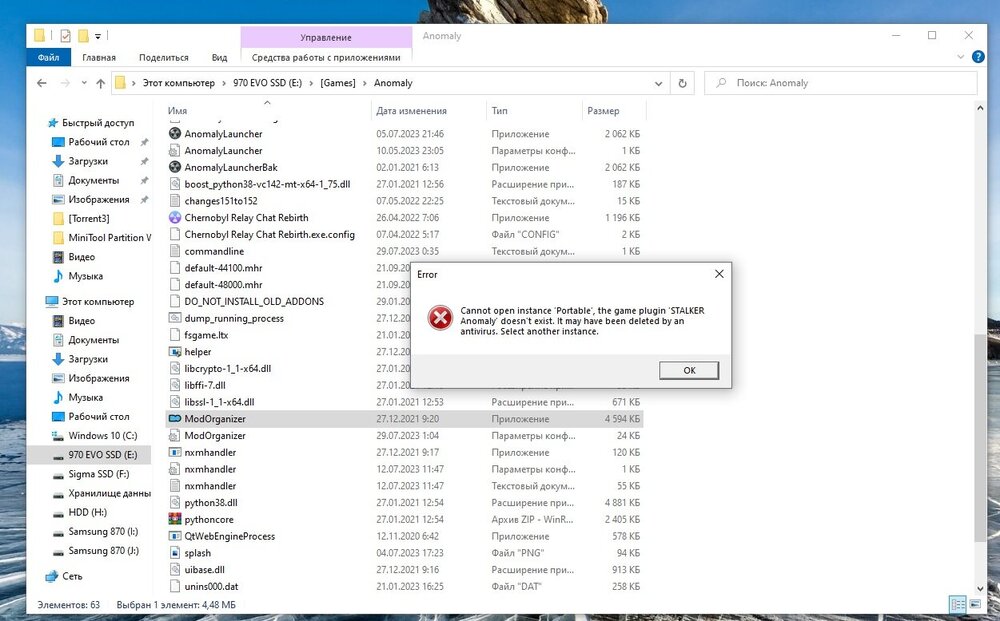Select dump_running_process file icon

175,318
